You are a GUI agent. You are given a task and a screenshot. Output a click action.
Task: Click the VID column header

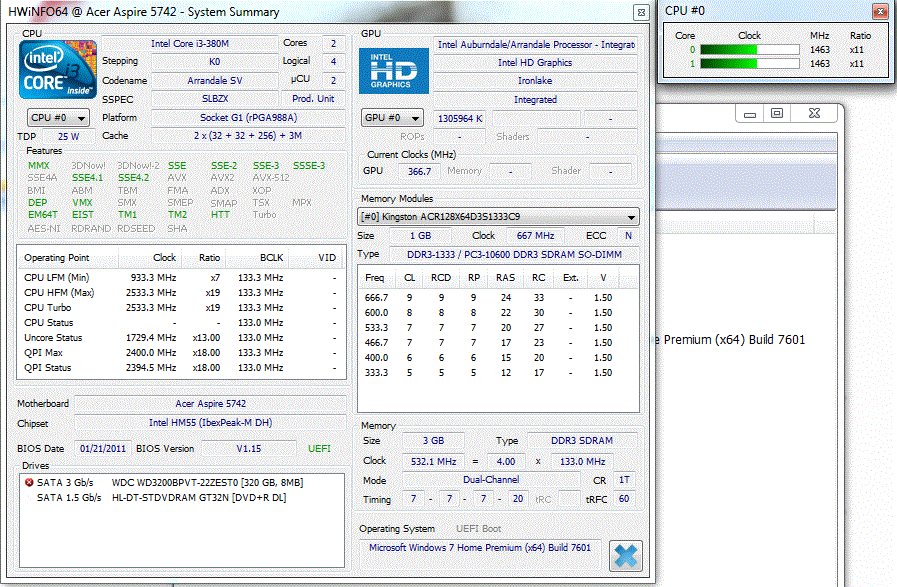[x=316, y=258]
